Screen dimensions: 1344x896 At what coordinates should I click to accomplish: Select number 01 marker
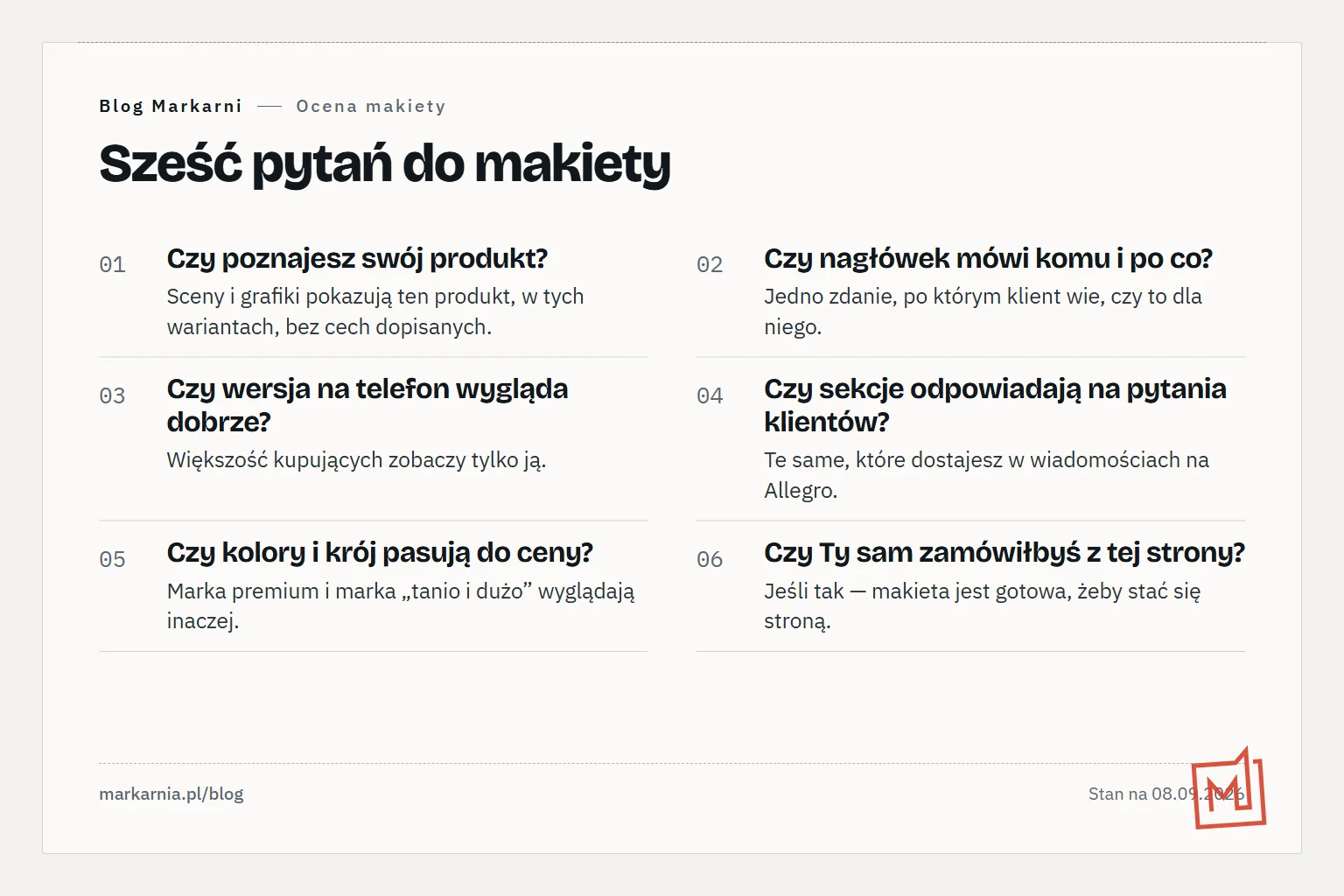click(x=112, y=265)
